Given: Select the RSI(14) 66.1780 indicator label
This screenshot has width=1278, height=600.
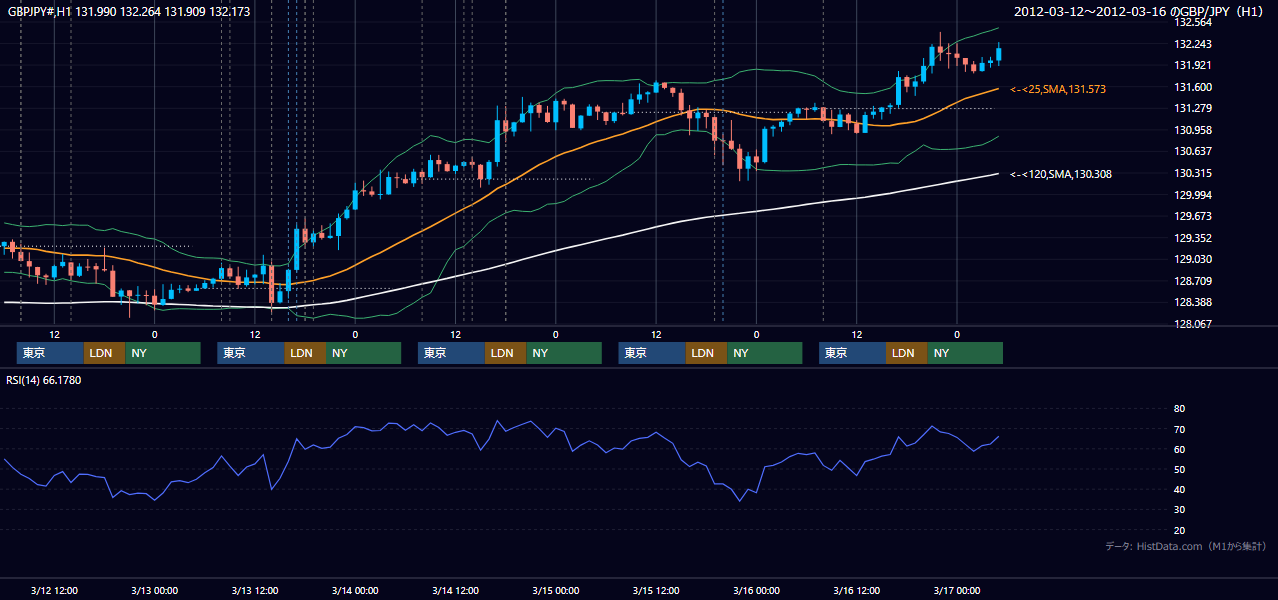Looking at the screenshot, I should pos(44,380).
